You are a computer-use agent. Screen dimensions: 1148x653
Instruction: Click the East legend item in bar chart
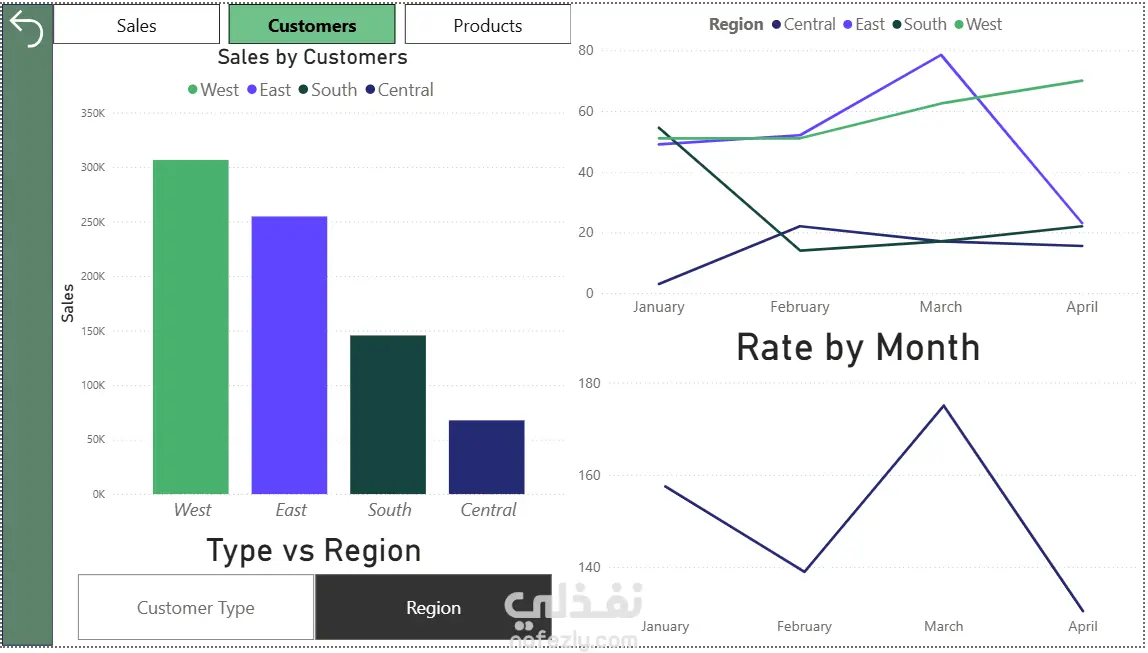click(x=269, y=89)
